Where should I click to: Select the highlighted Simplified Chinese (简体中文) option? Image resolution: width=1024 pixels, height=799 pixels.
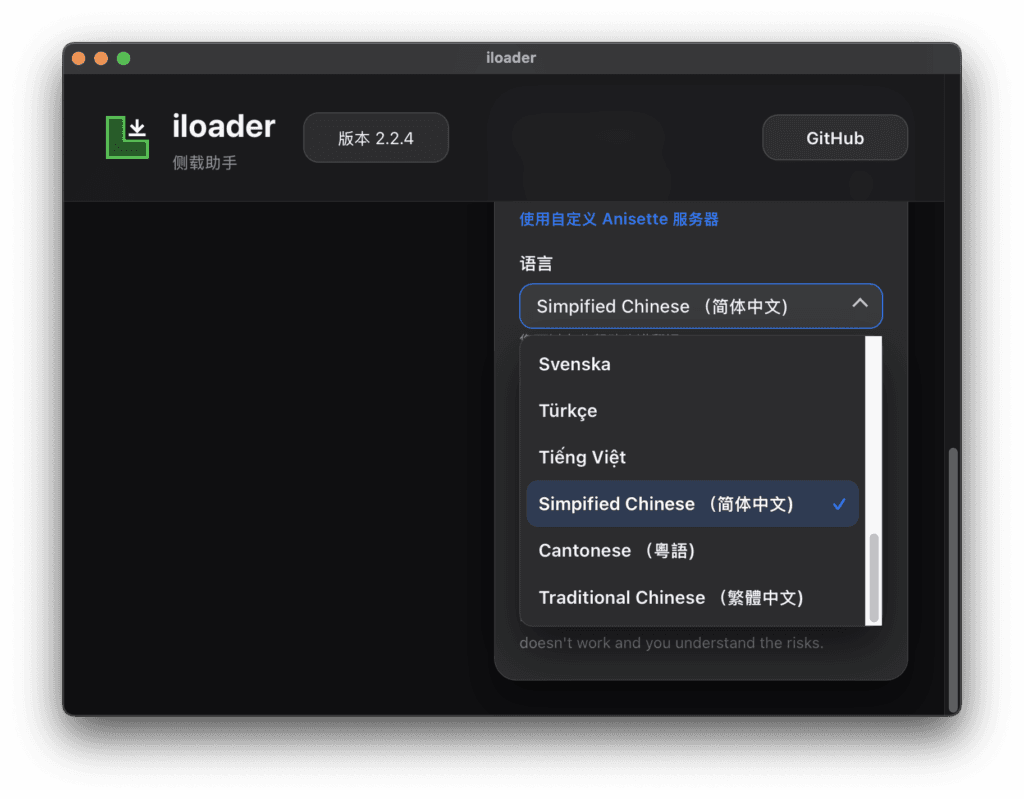point(666,504)
